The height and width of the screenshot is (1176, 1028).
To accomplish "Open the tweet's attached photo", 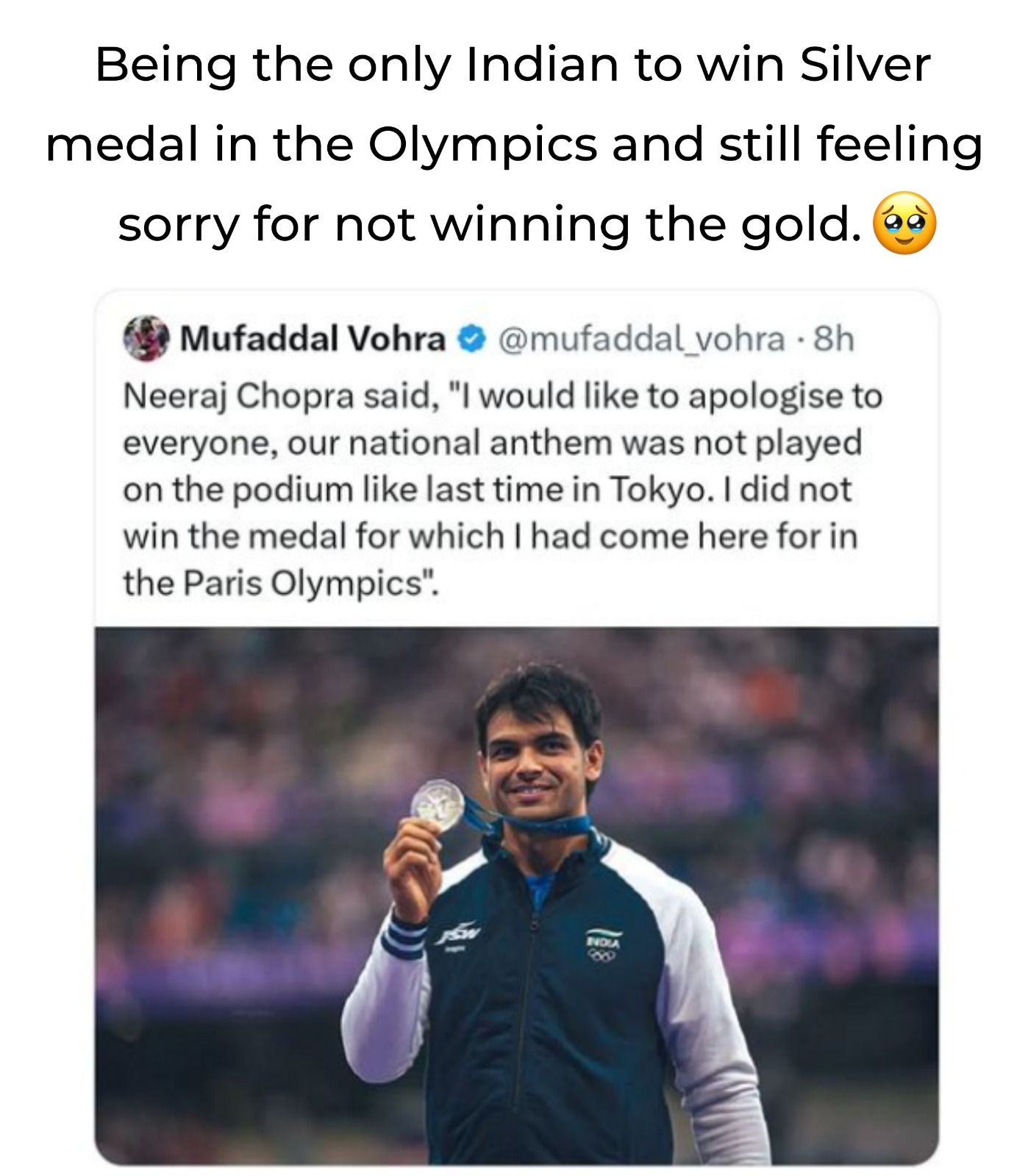I will [517, 895].
